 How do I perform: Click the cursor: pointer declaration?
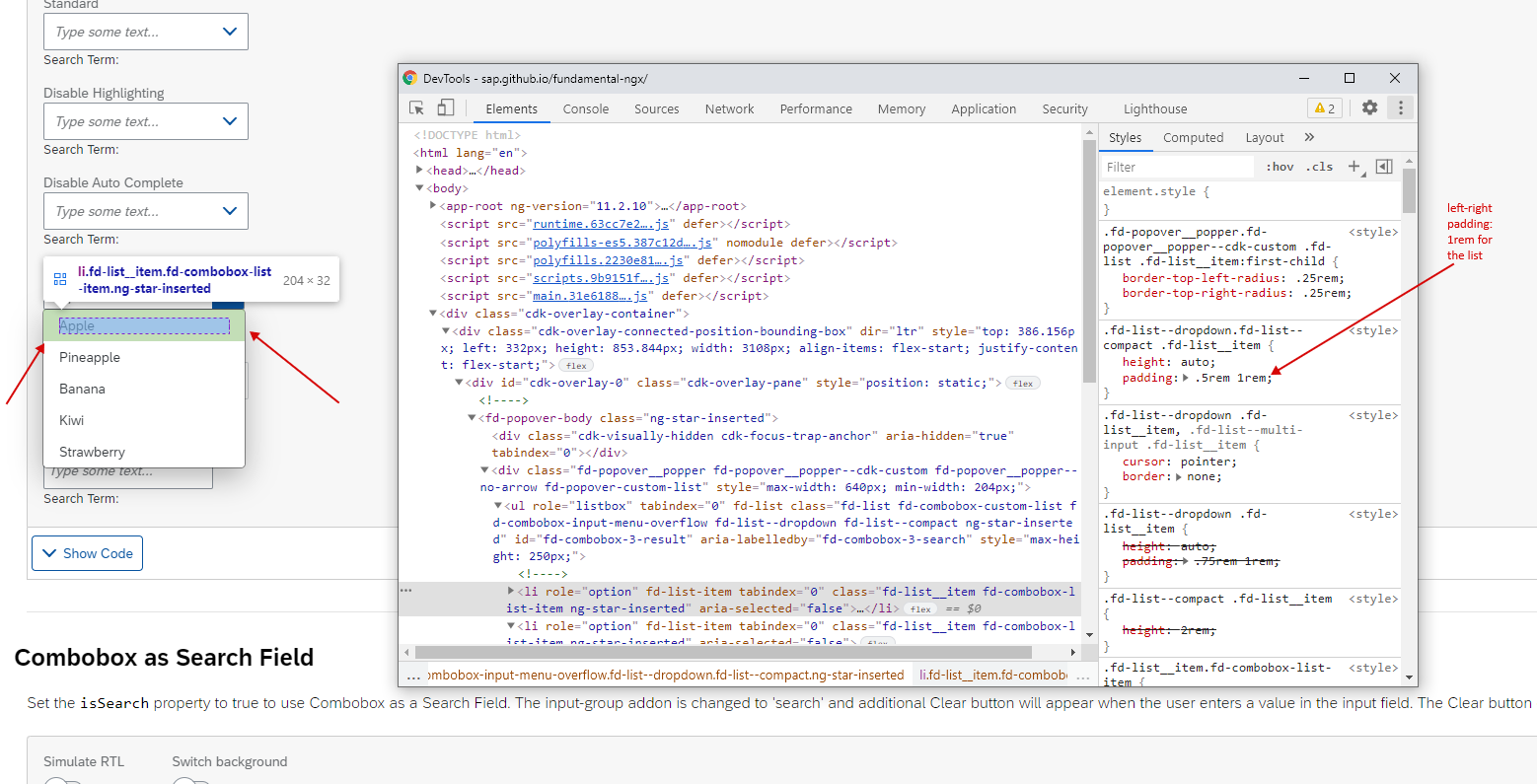[1179, 462]
